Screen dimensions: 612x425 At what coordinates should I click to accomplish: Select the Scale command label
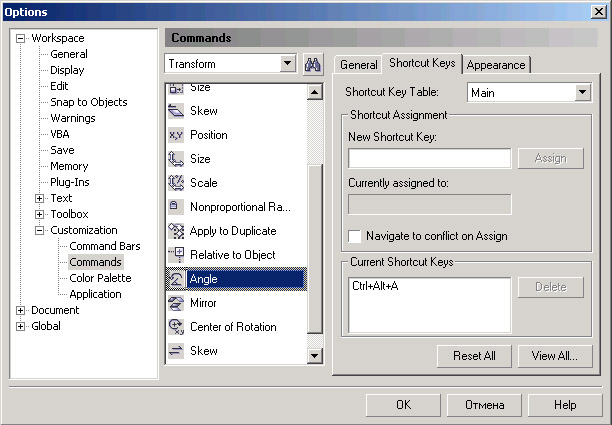204,183
